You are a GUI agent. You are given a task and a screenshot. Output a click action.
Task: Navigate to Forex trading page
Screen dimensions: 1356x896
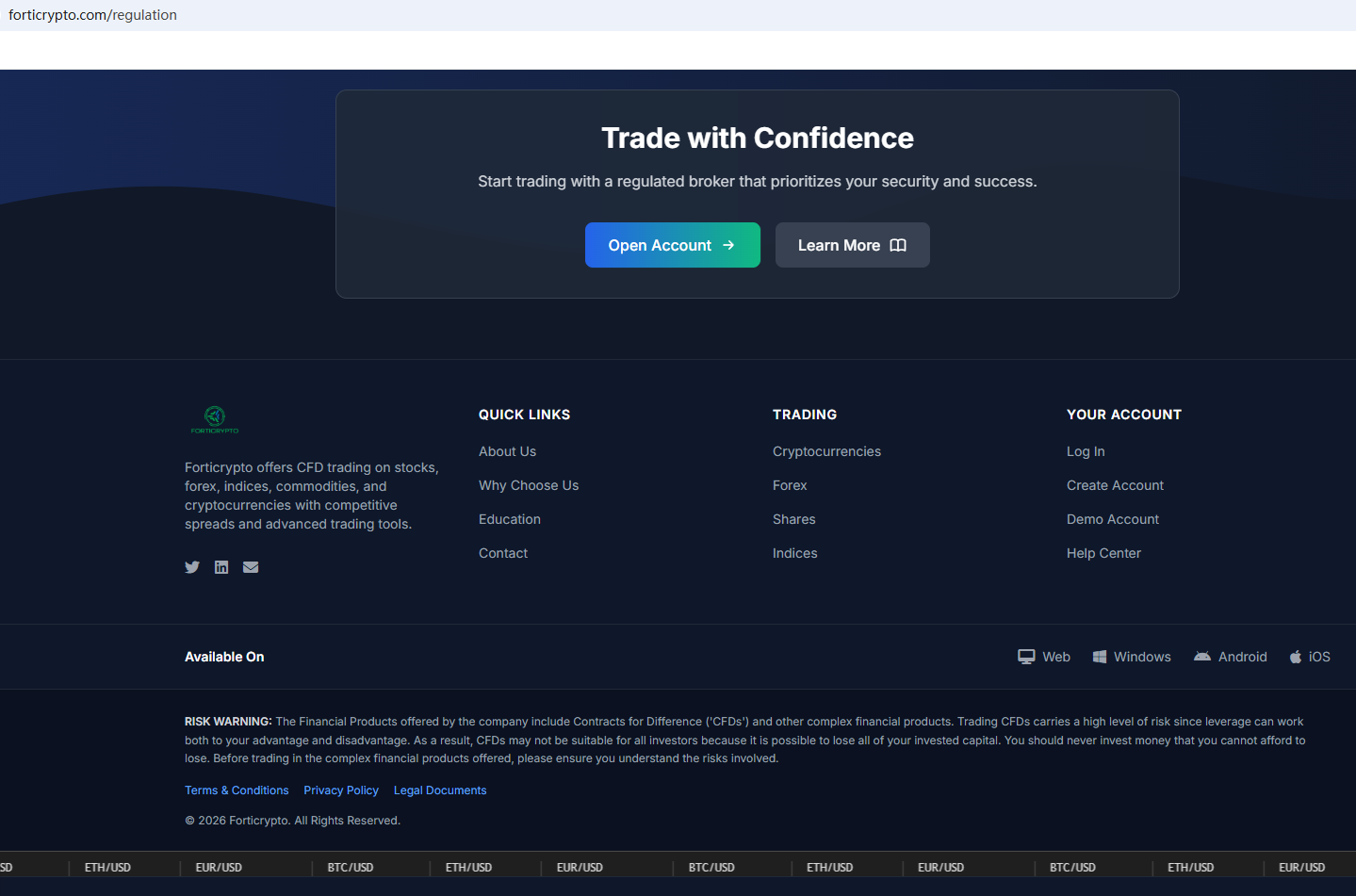790,485
